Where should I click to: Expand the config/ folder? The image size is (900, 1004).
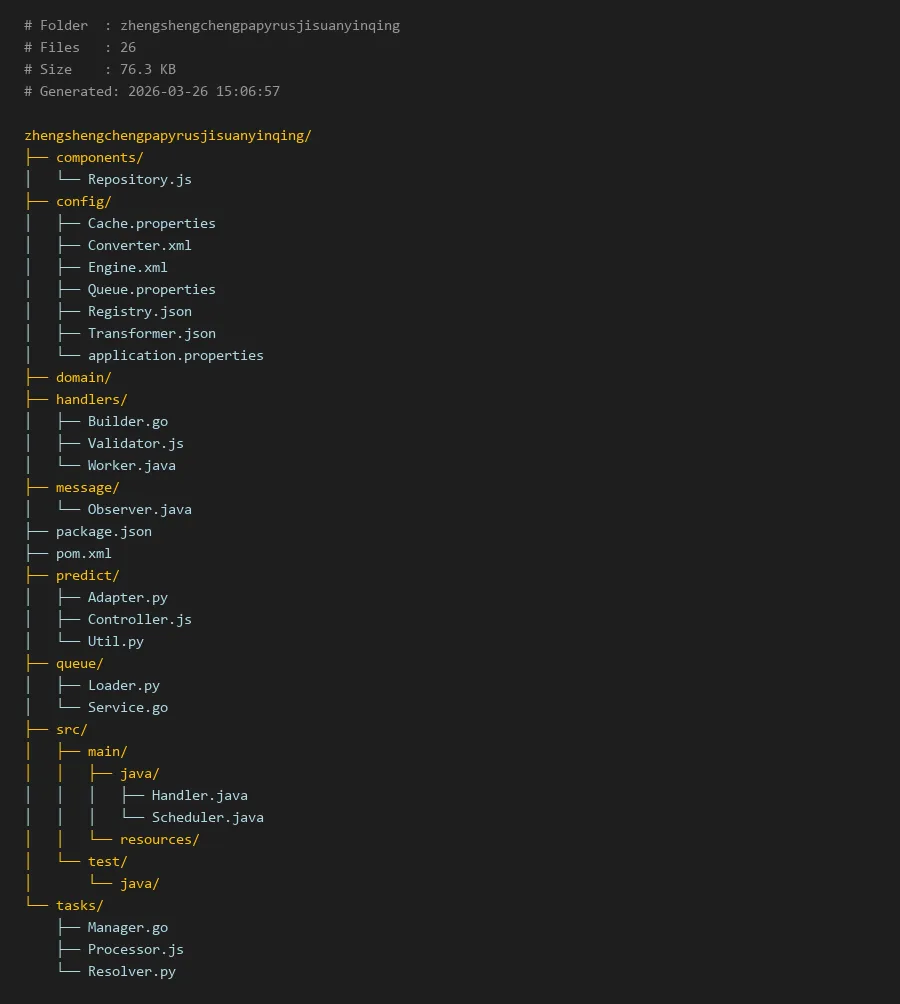click(83, 201)
